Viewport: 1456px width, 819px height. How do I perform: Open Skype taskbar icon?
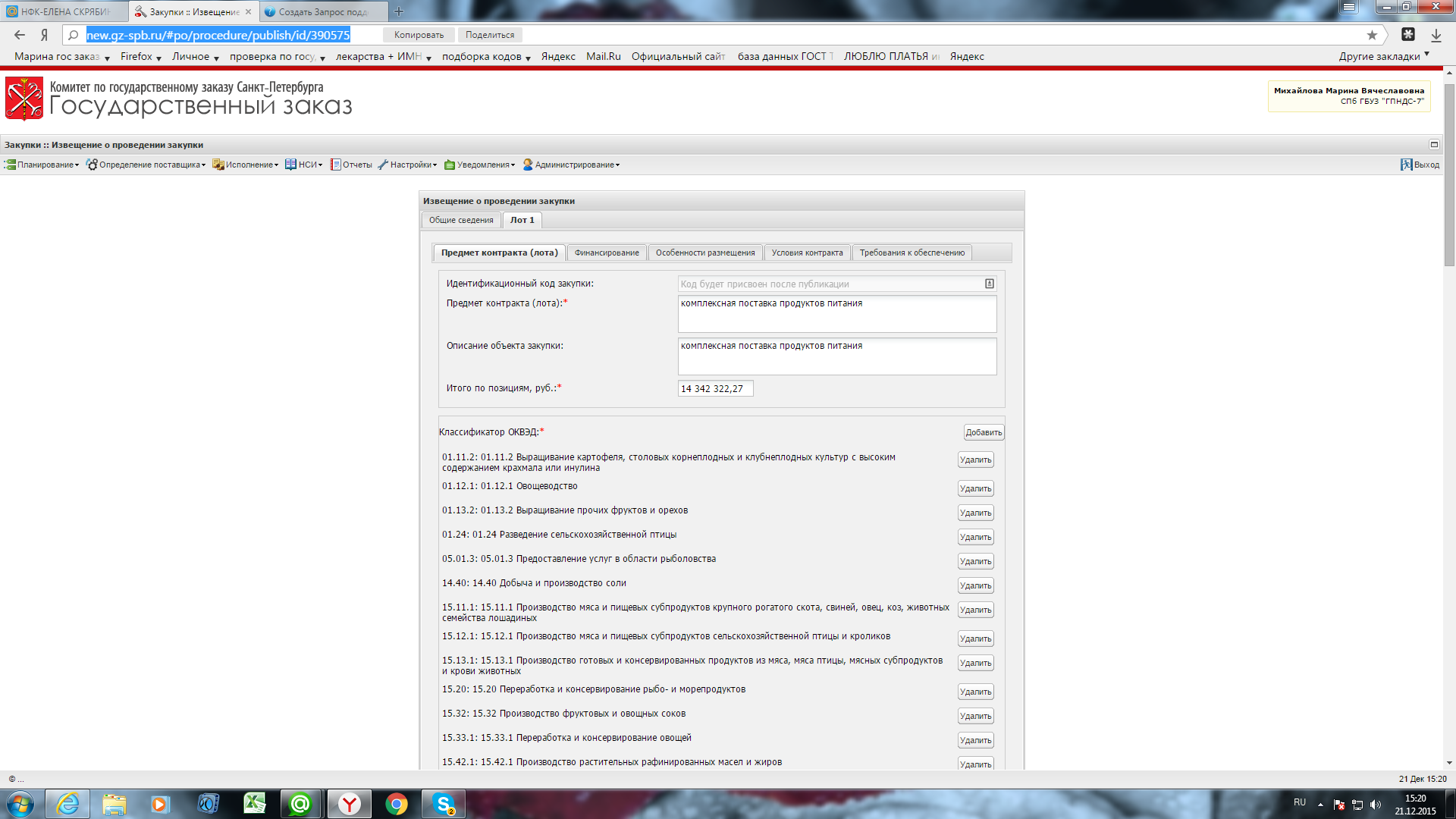[444, 804]
